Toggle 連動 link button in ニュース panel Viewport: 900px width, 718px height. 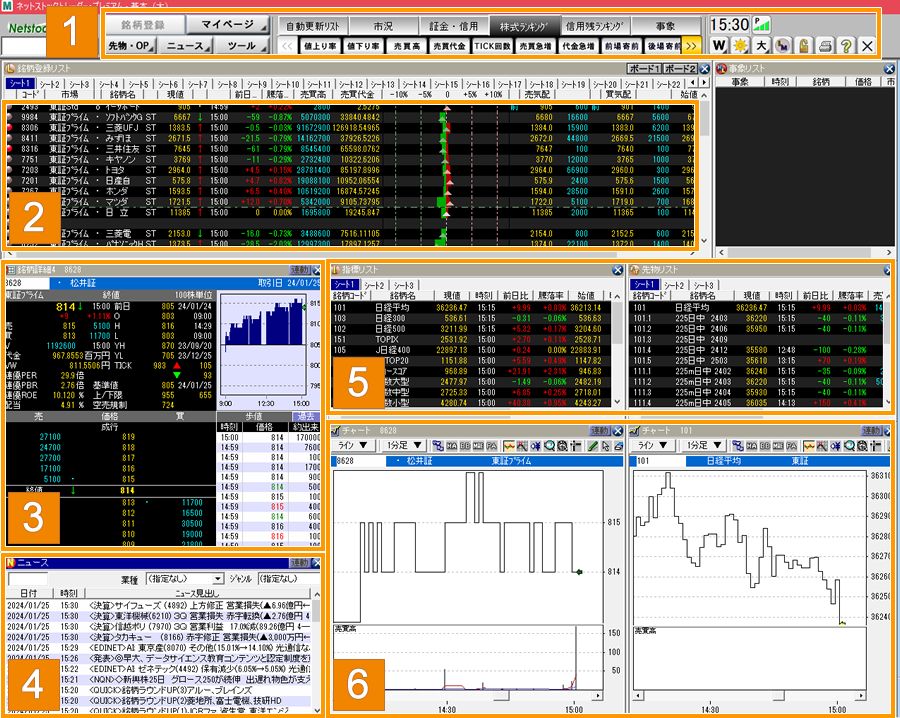click(300, 563)
